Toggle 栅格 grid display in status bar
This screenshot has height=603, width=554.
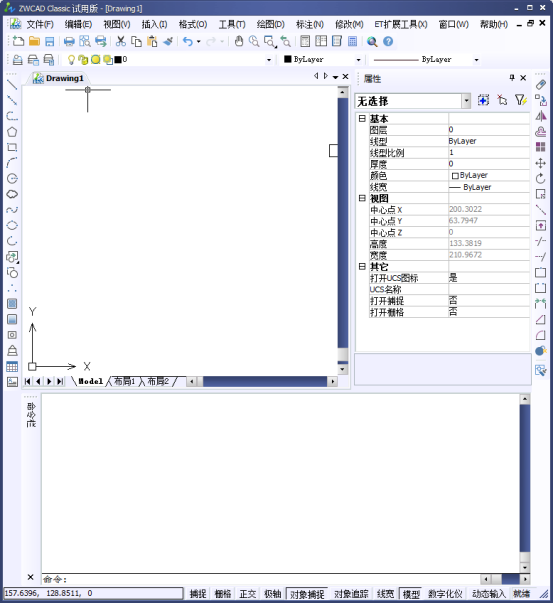[223, 594]
